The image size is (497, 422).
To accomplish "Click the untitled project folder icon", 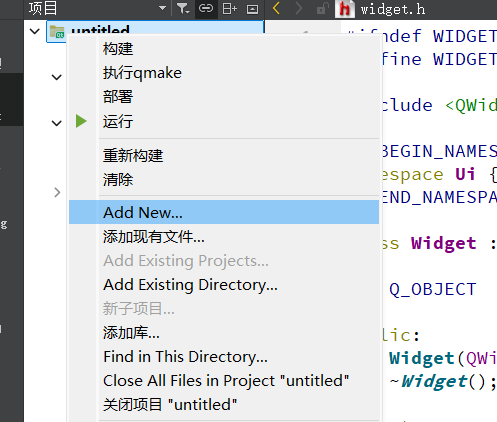I will (57, 32).
